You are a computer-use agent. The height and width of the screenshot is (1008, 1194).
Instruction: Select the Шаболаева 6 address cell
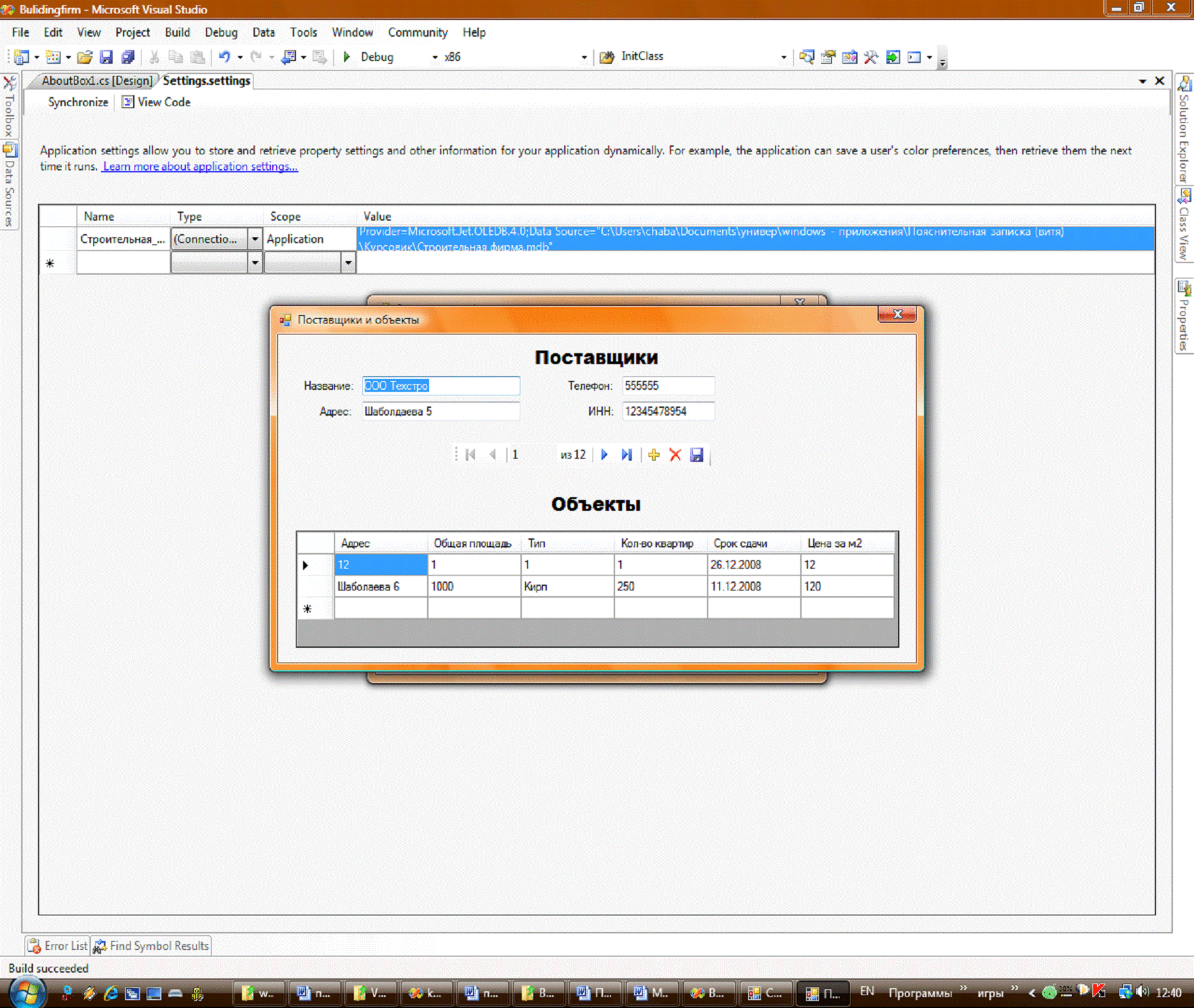[380, 586]
